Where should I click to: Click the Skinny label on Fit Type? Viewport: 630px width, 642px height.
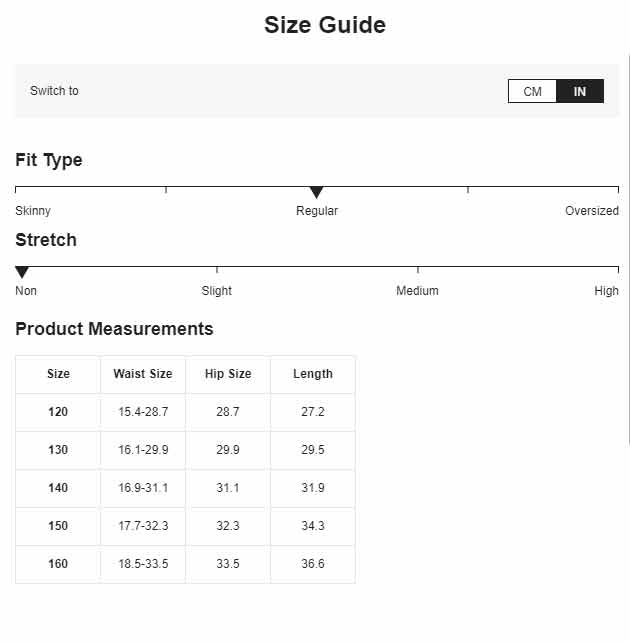pyautogui.click(x=33, y=211)
